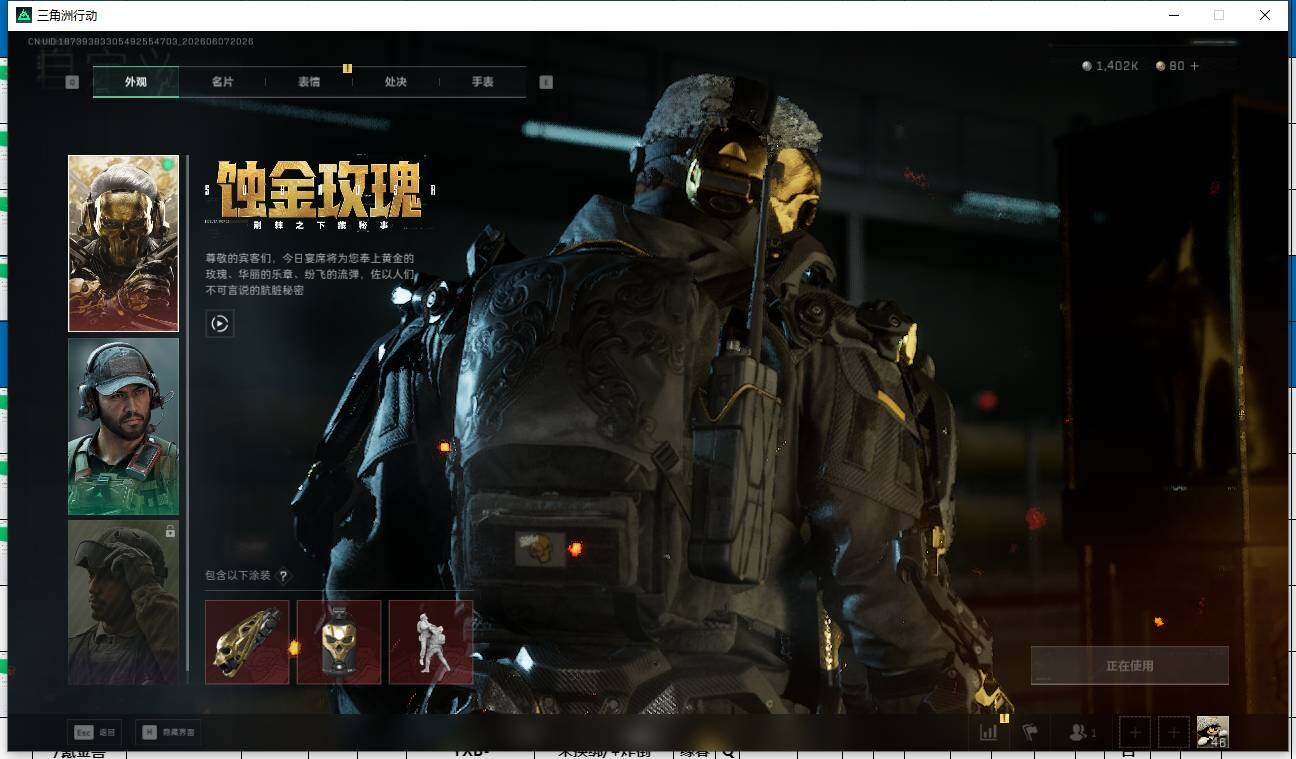Select the bearded operator with cap skin thumbnail

[x=123, y=426]
